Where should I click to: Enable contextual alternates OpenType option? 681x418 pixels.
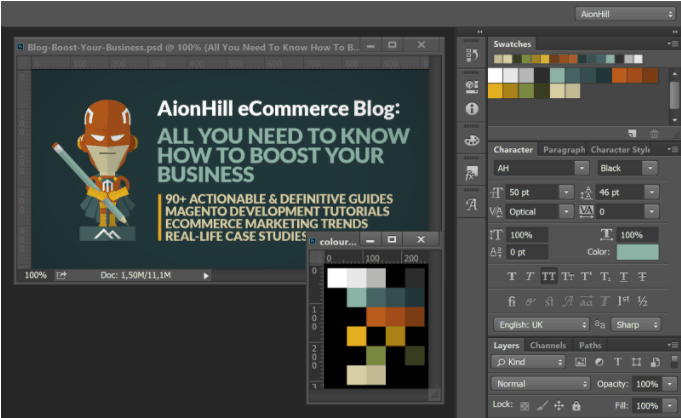click(x=530, y=301)
